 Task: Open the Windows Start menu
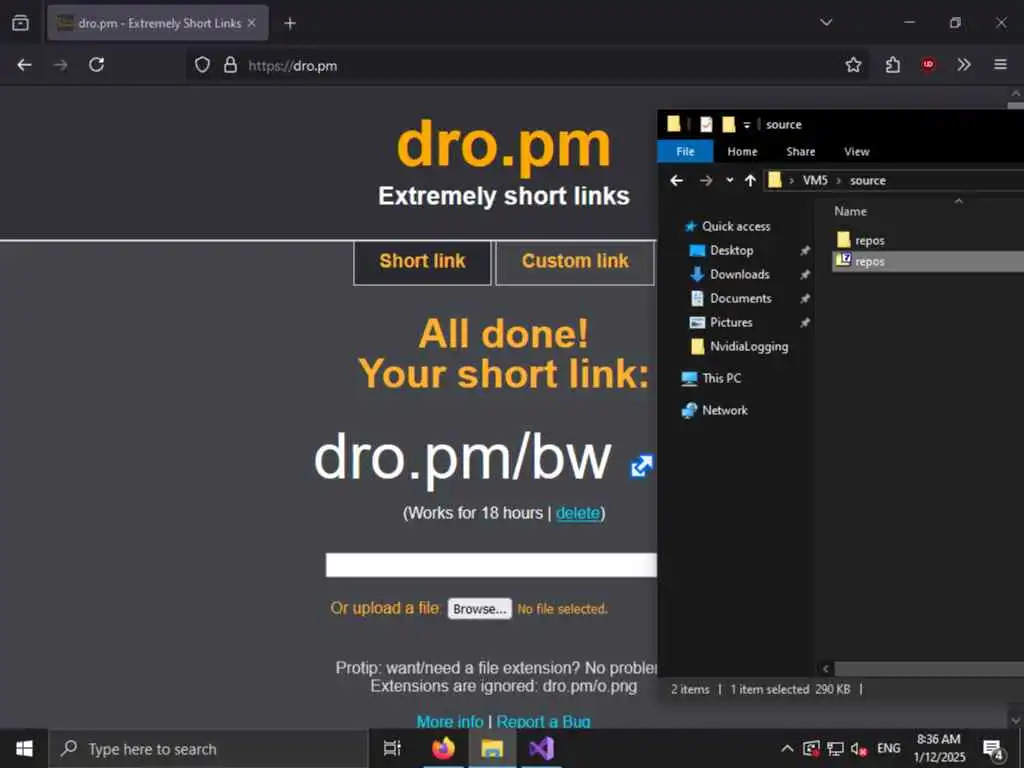tap(24, 749)
